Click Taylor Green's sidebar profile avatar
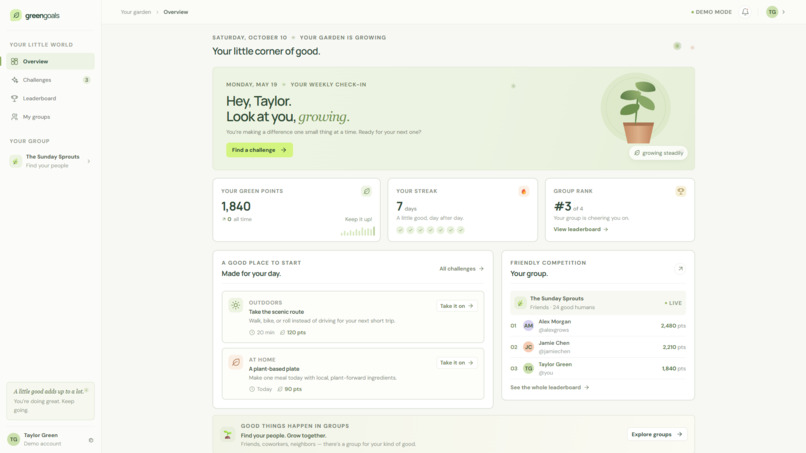This screenshot has width=806, height=453. point(14,439)
